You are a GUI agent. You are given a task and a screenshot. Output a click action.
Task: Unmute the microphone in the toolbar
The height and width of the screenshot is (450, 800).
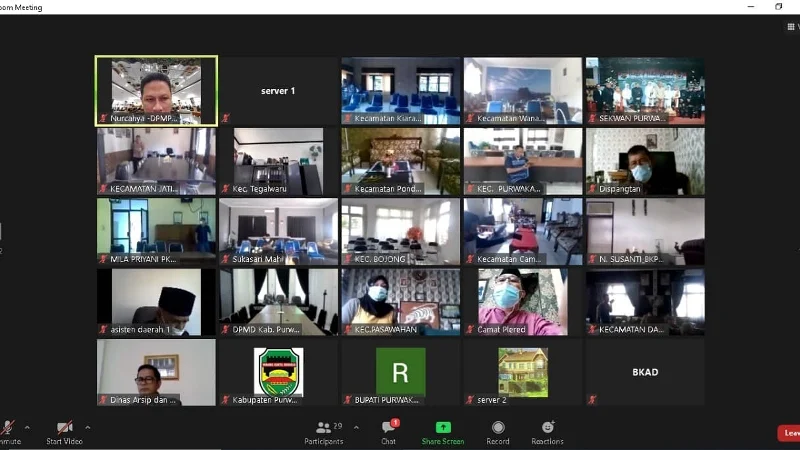8,428
